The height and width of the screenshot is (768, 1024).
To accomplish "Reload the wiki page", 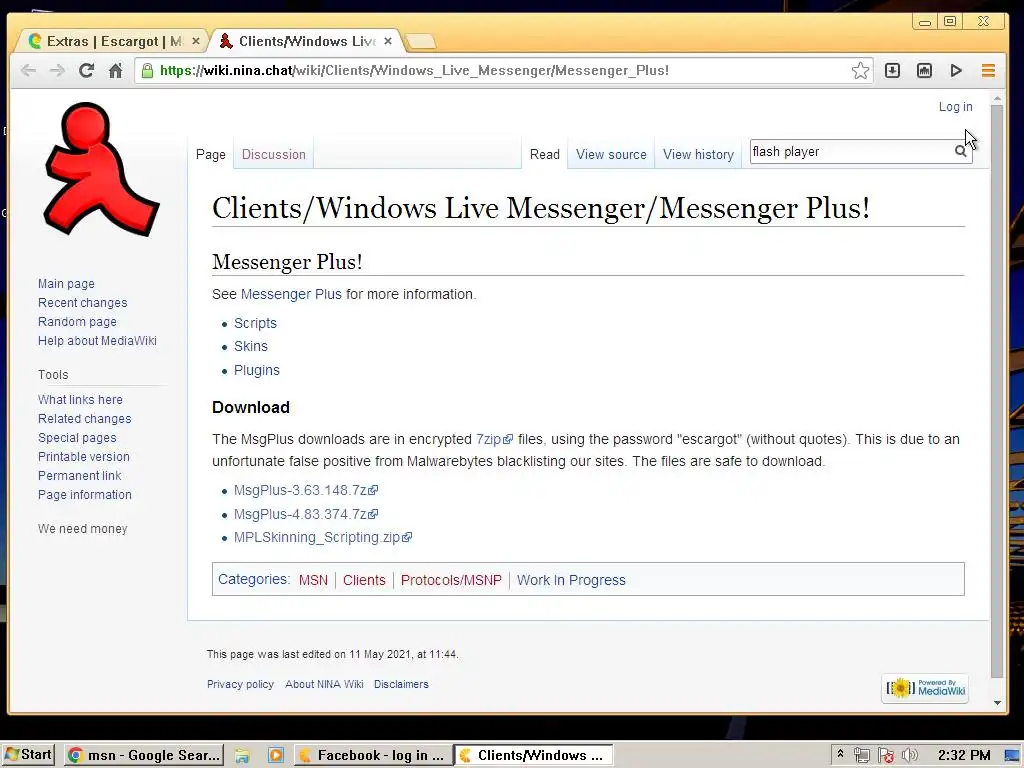I will pyautogui.click(x=86, y=71).
